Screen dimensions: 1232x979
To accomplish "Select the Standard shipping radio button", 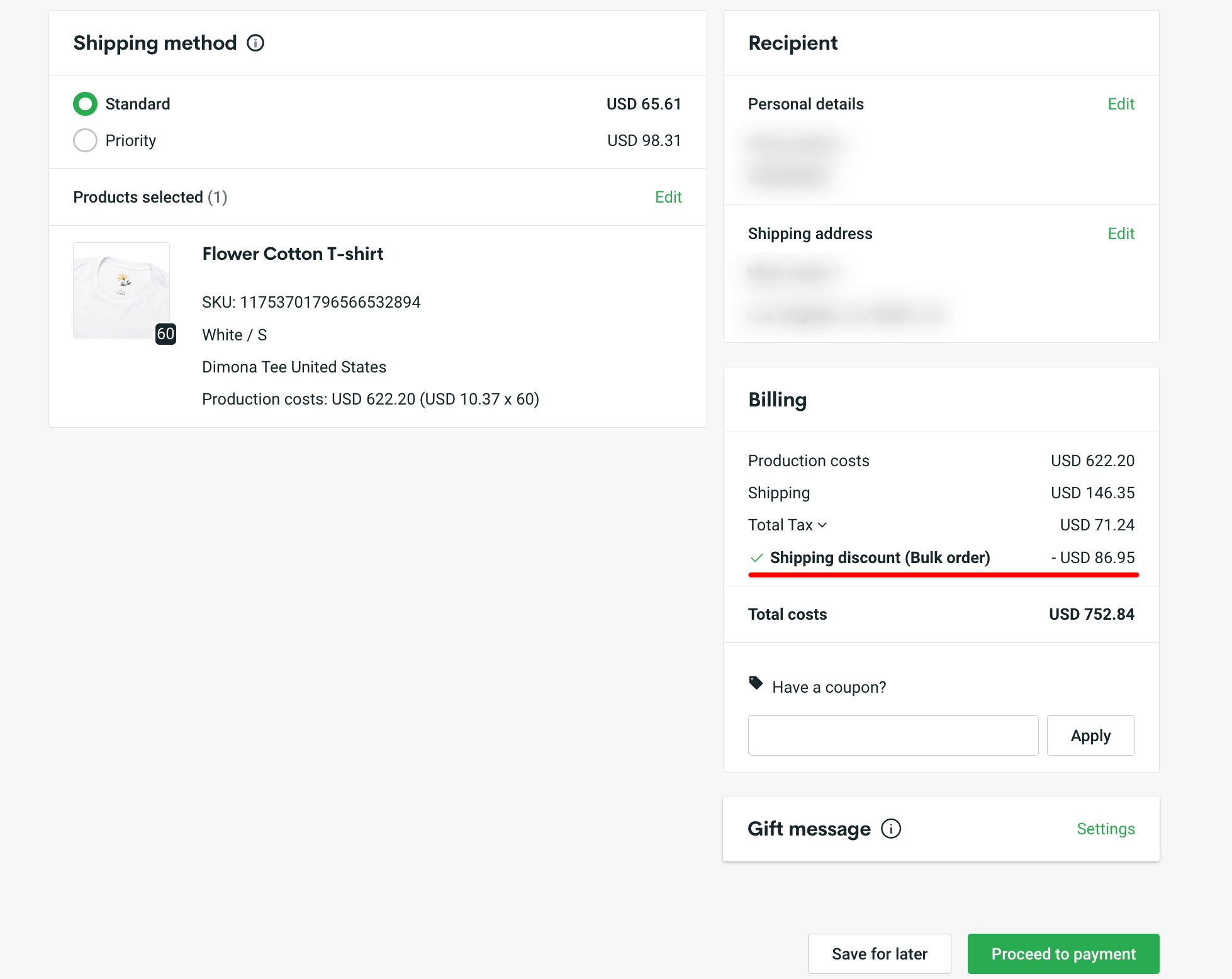I will pyautogui.click(x=85, y=104).
